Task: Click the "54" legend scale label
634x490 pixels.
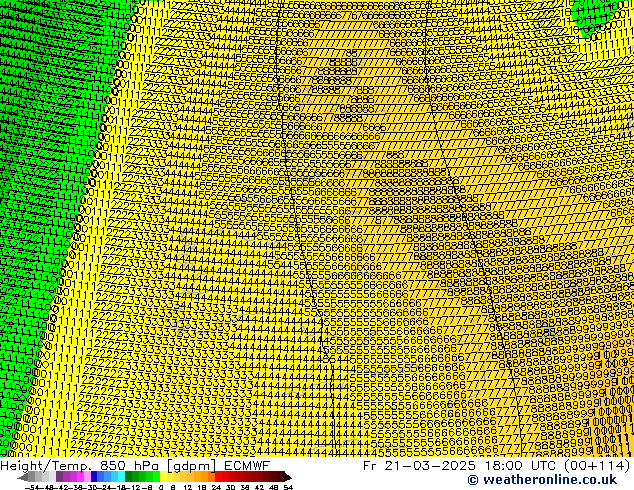Action: (x=287, y=487)
